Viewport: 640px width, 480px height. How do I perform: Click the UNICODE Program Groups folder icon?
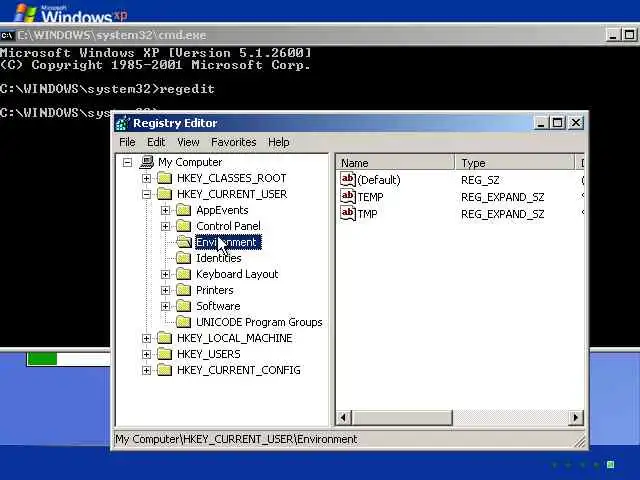184,322
